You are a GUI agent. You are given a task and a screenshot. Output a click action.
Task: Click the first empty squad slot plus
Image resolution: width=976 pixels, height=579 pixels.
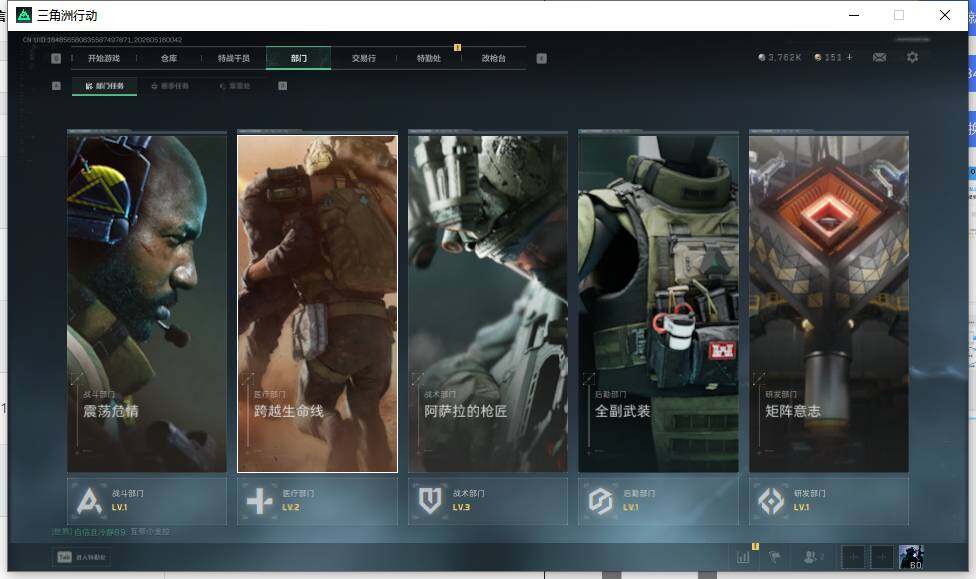pos(853,557)
